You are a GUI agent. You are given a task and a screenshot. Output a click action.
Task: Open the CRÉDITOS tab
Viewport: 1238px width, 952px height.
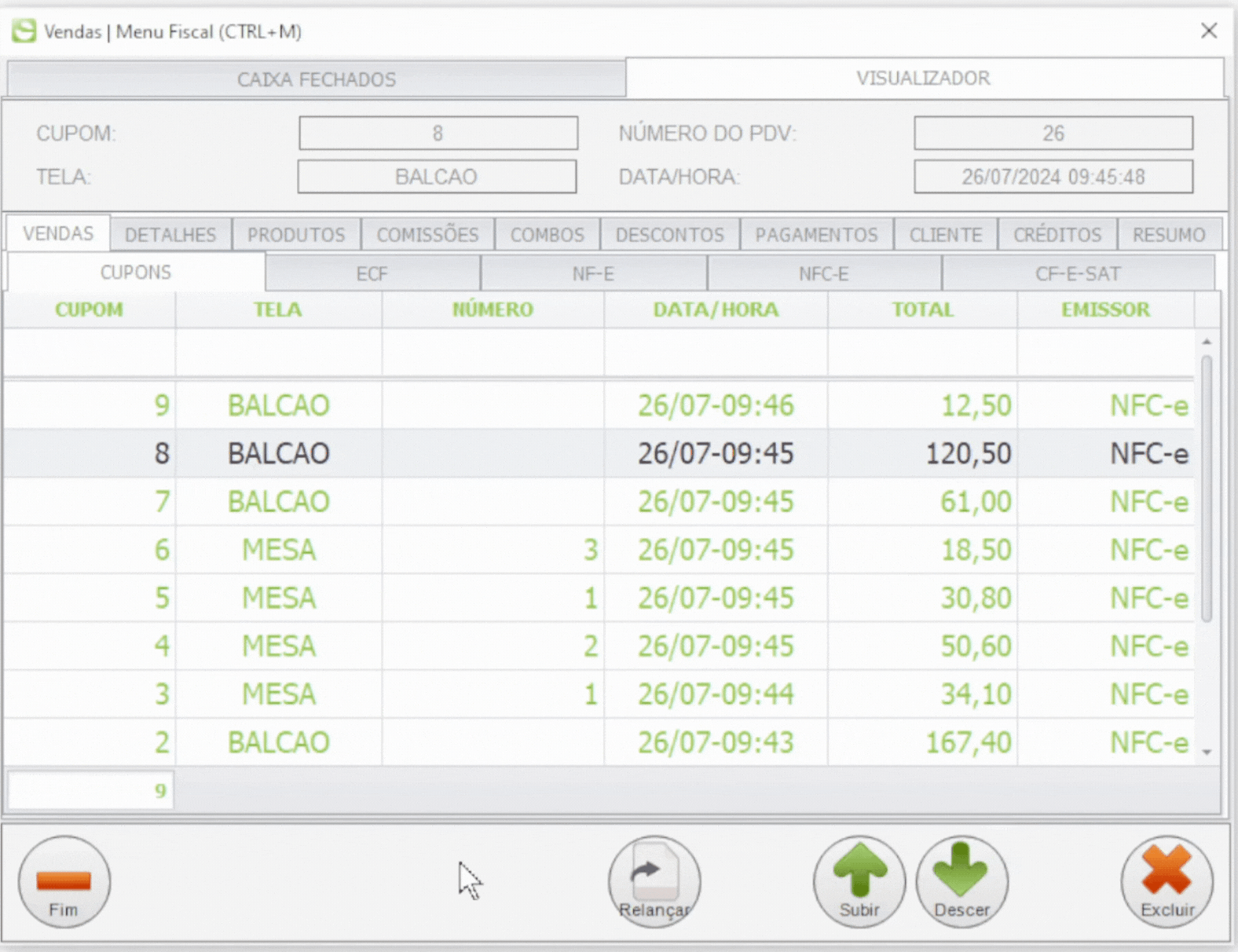point(1057,235)
